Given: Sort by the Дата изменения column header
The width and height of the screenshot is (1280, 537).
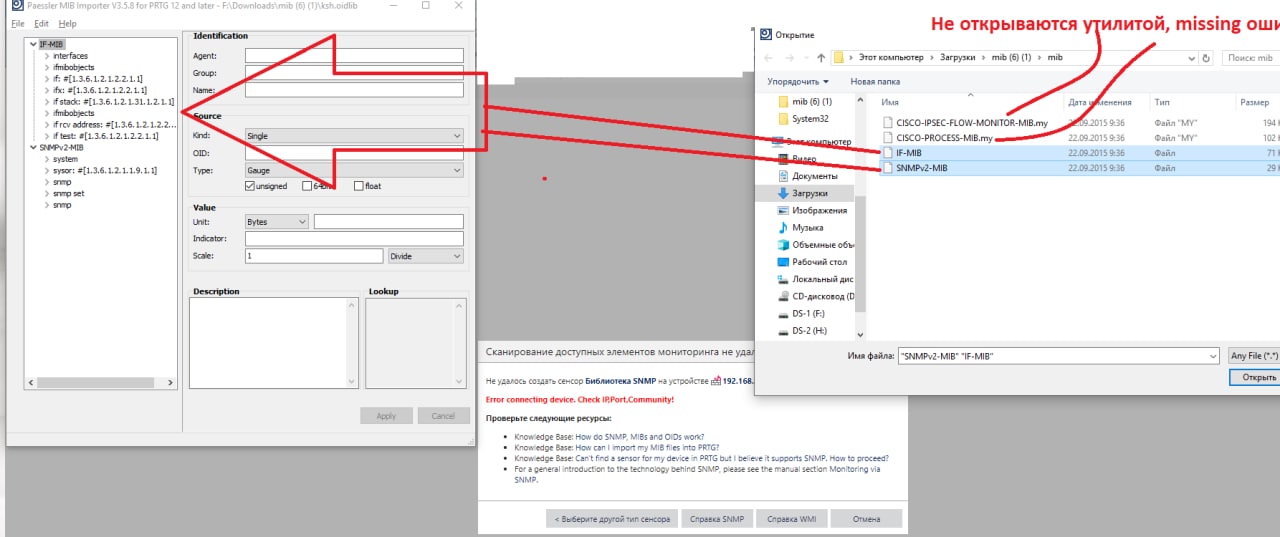Looking at the screenshot, I should click(1100, 102).
